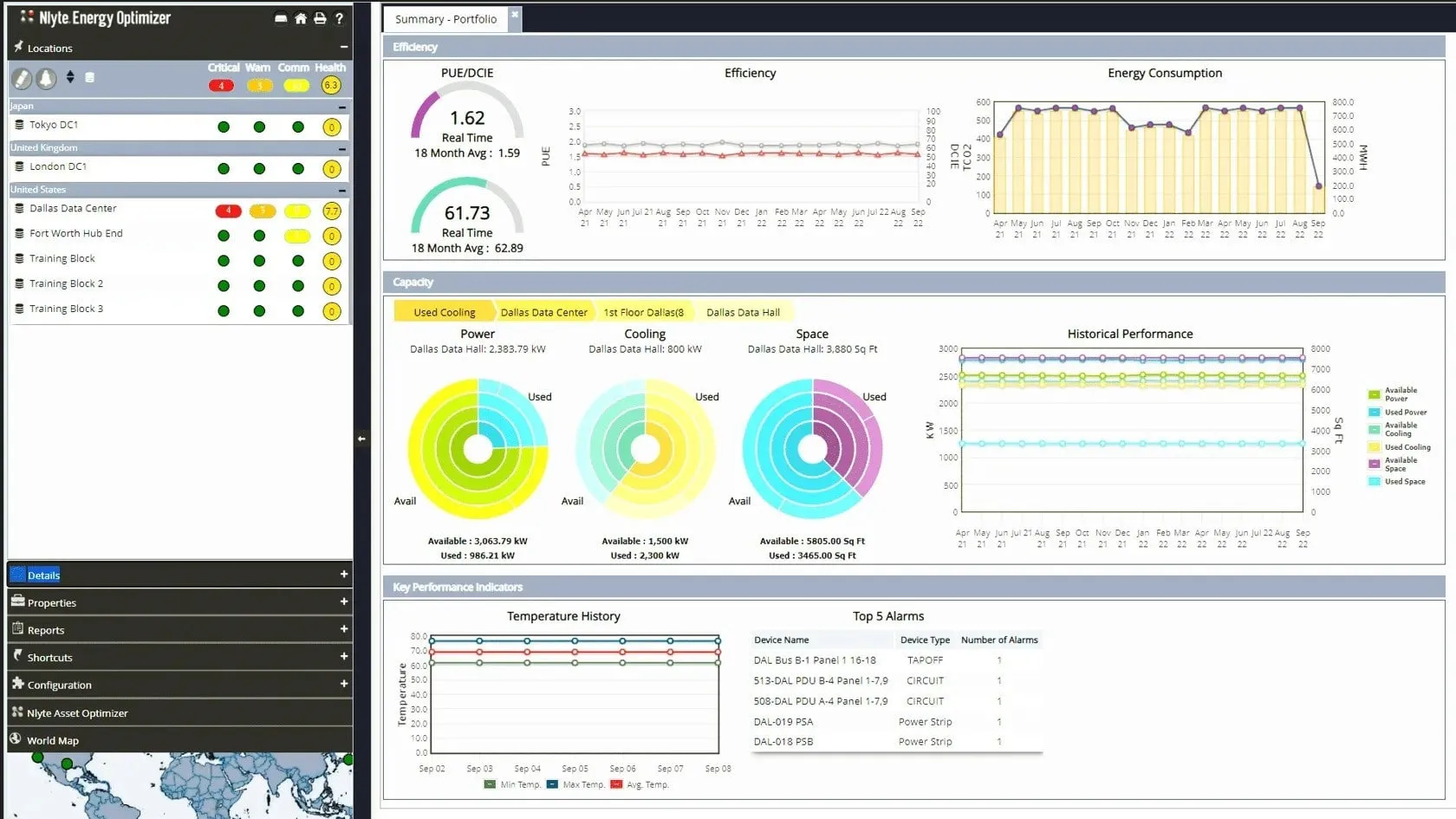Expand the Reports panel

[343, 629]
